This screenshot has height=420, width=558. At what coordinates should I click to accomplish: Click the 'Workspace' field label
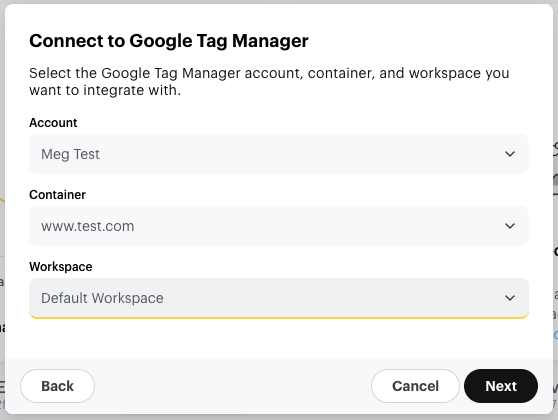click(x=60, y=267)
